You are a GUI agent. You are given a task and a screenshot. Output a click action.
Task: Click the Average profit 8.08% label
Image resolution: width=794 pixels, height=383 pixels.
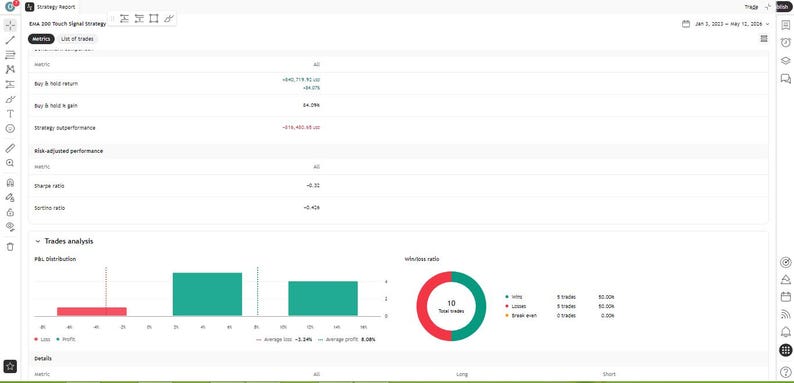(346, 339)
